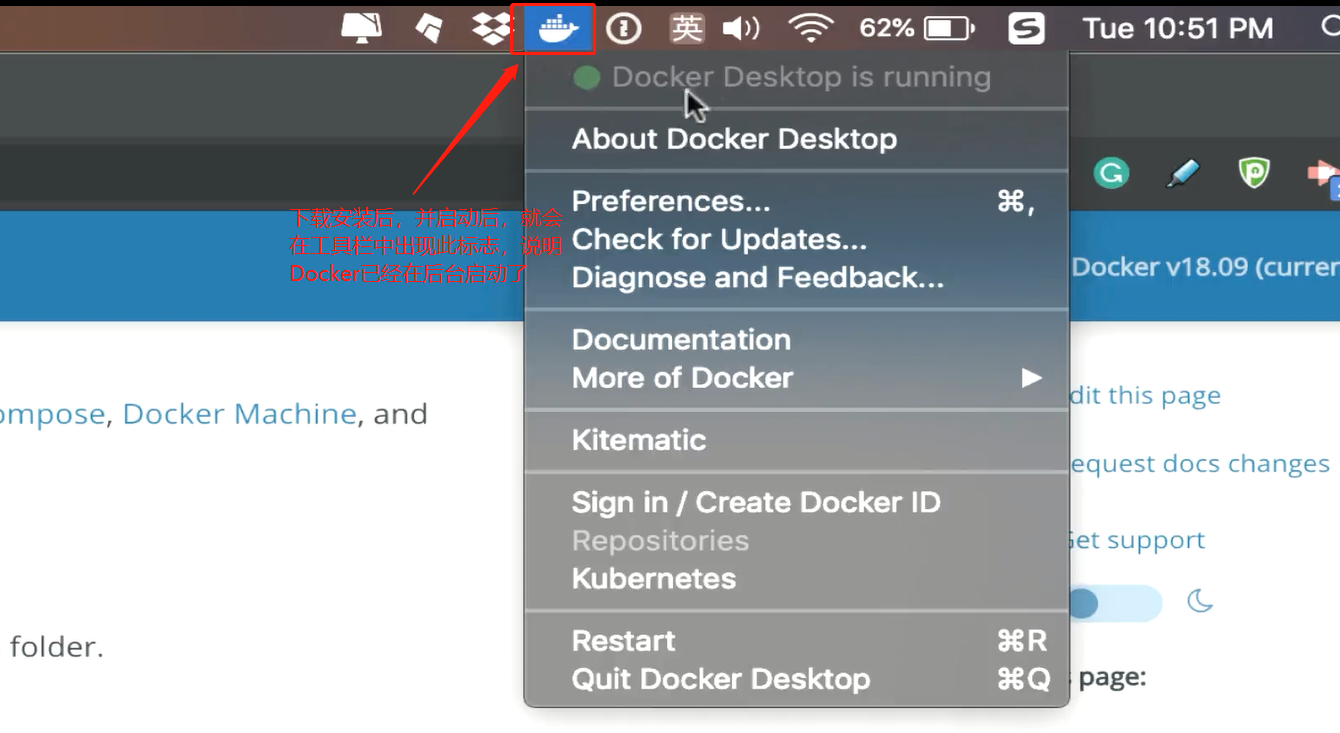Click the Docker v18.09 (current) version label

(1205, 267)
